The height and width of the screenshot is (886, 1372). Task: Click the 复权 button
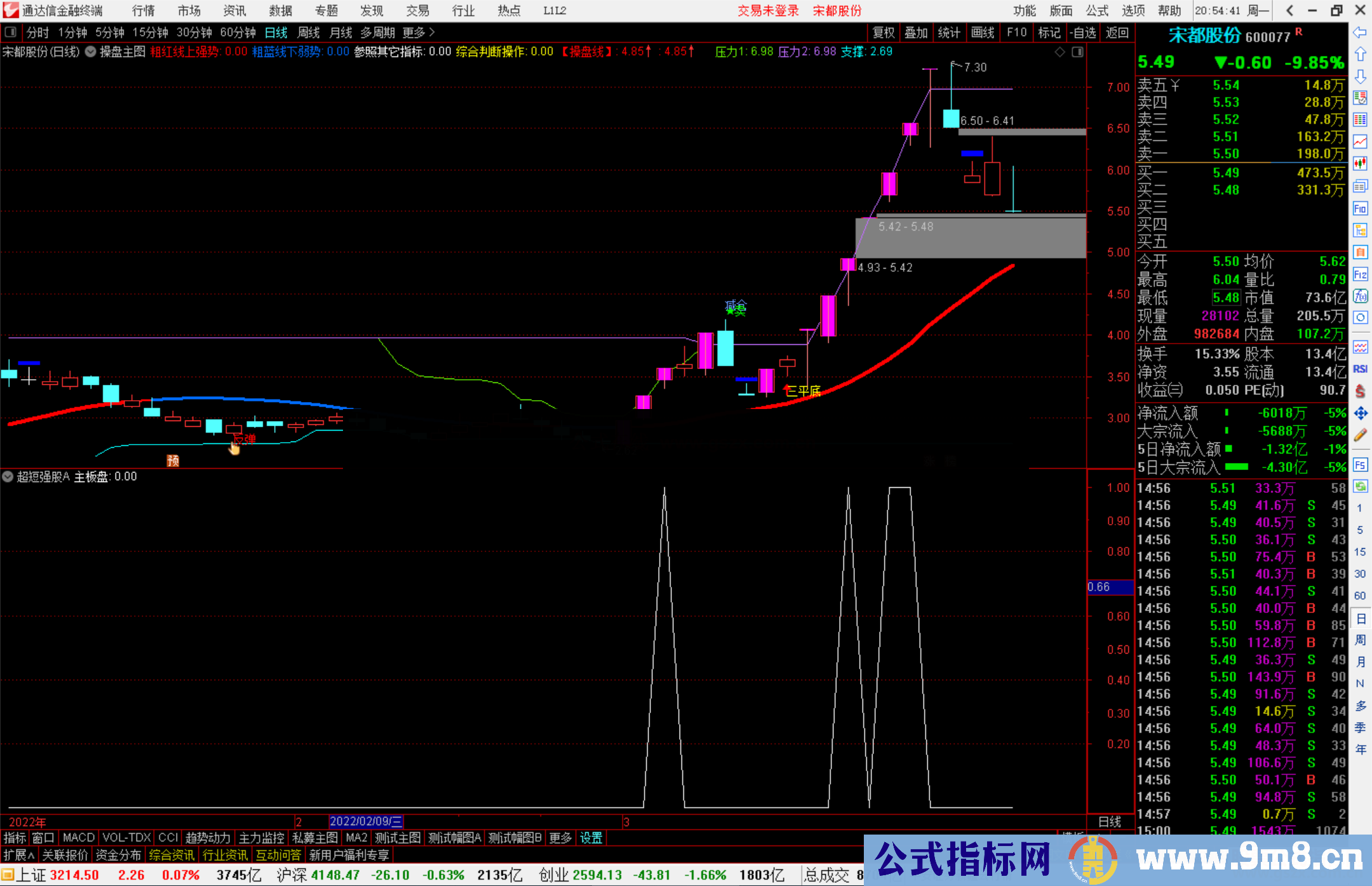pos(883,32)
